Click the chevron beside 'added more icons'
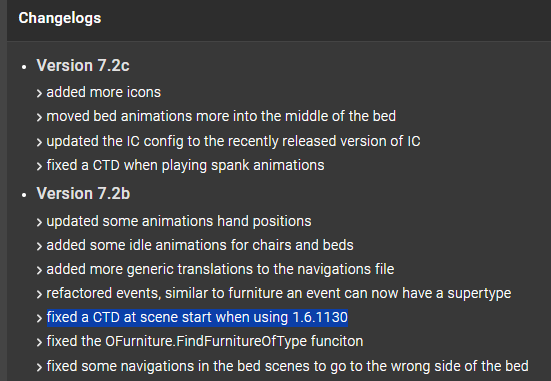This screenshot has width=551, height=381. pyautogui.click(x=39, y=93)
